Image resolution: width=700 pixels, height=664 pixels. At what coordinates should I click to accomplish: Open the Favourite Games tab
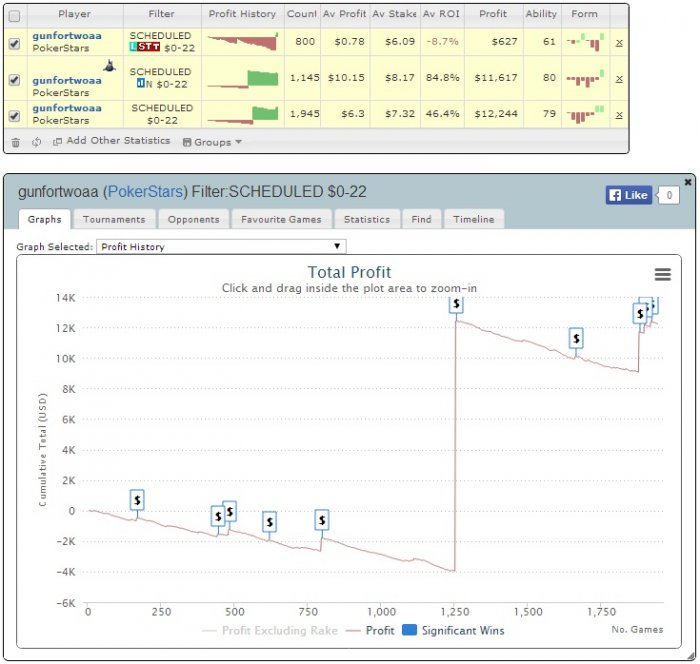[281, 219]
